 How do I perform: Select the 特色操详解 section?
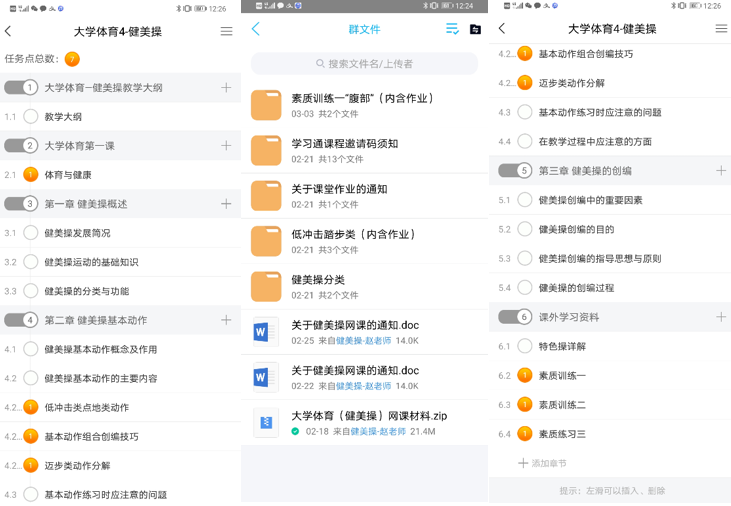coord(562,346)
